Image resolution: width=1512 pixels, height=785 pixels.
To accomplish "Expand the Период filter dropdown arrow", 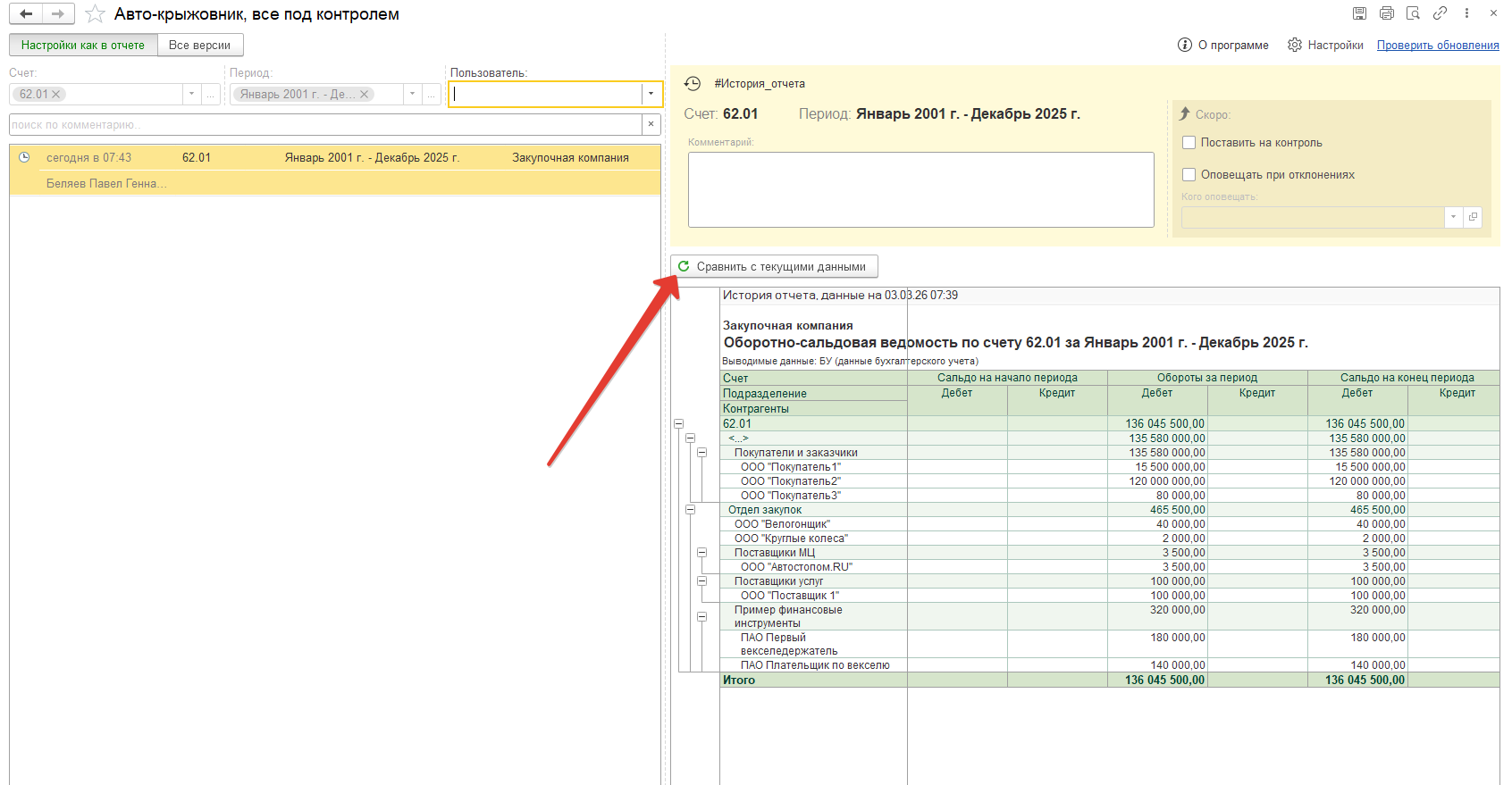I will (412, 94).
